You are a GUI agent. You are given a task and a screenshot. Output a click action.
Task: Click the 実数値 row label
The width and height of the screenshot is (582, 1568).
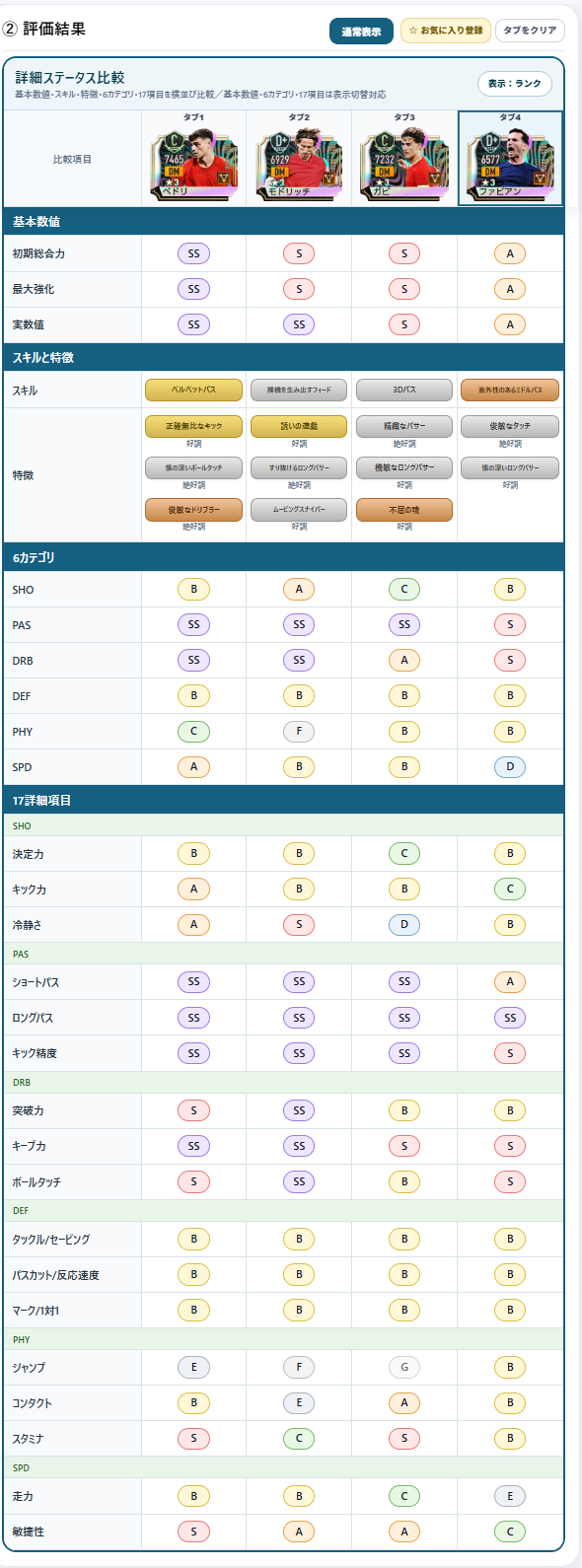pos(29,325)
